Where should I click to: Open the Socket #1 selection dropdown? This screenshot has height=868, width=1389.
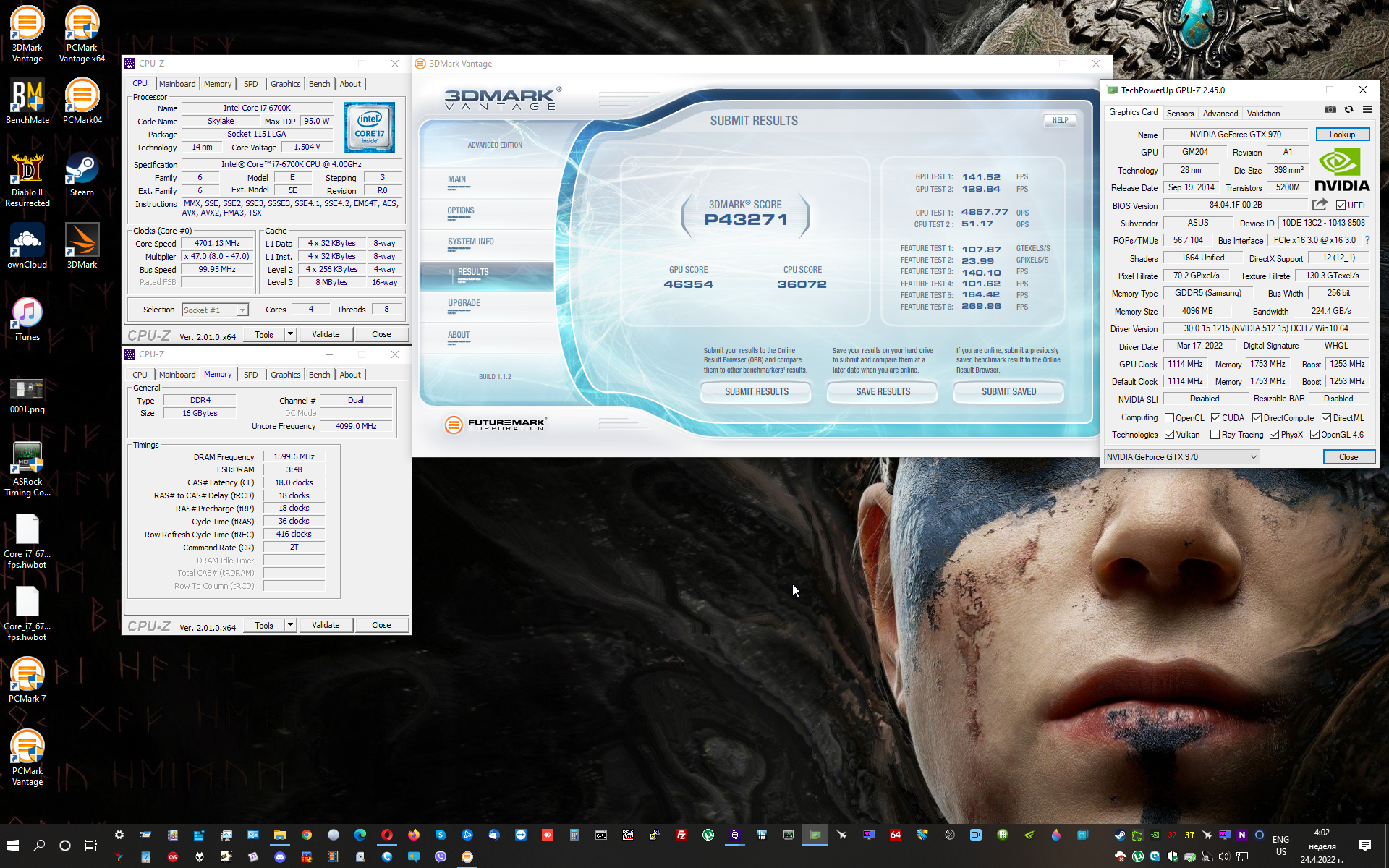pos(215,310)
